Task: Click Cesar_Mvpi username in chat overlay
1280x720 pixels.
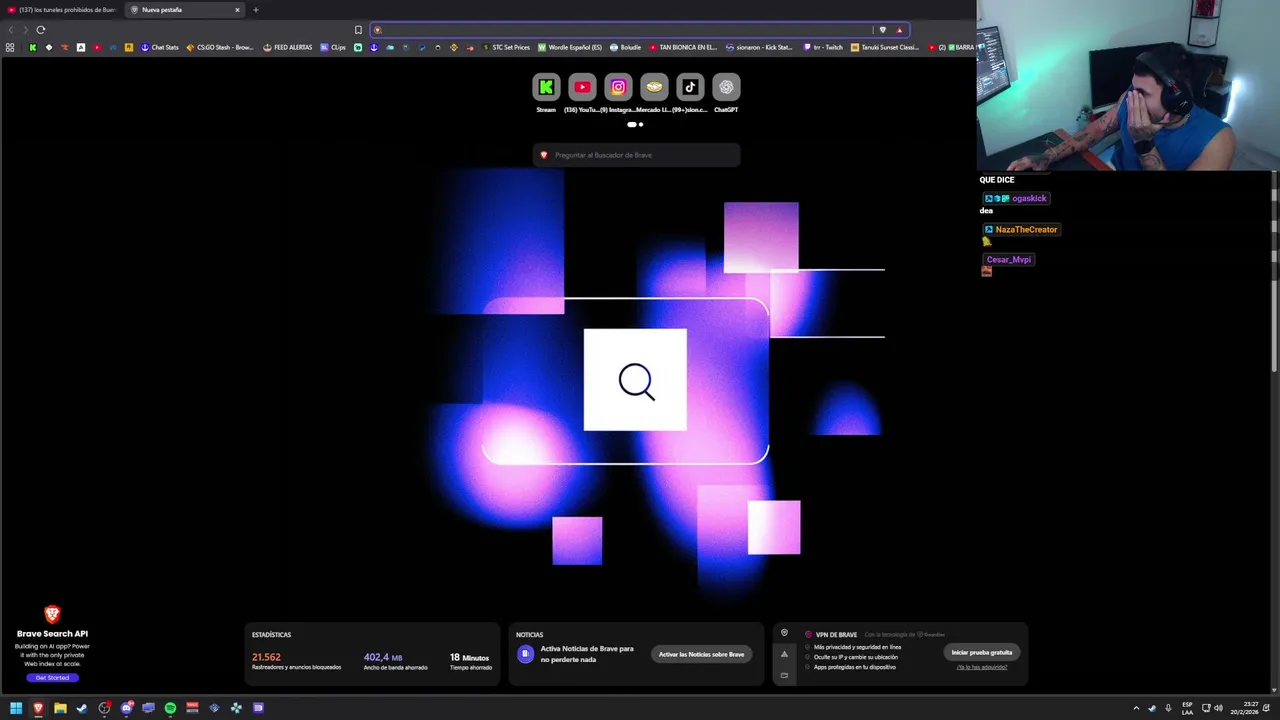Action: click(1008, 259)
